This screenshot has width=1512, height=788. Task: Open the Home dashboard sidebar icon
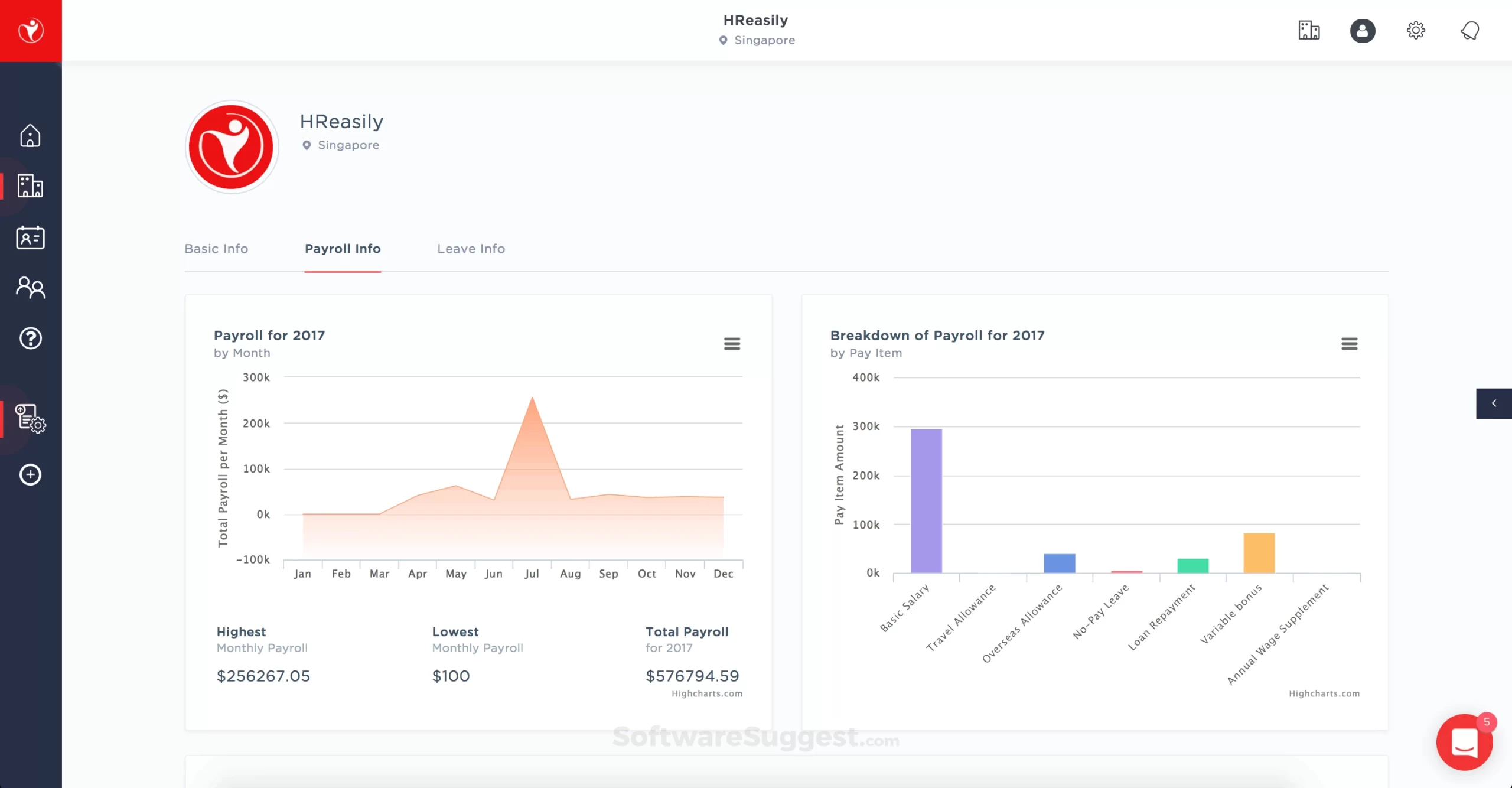tap(30, 135)
